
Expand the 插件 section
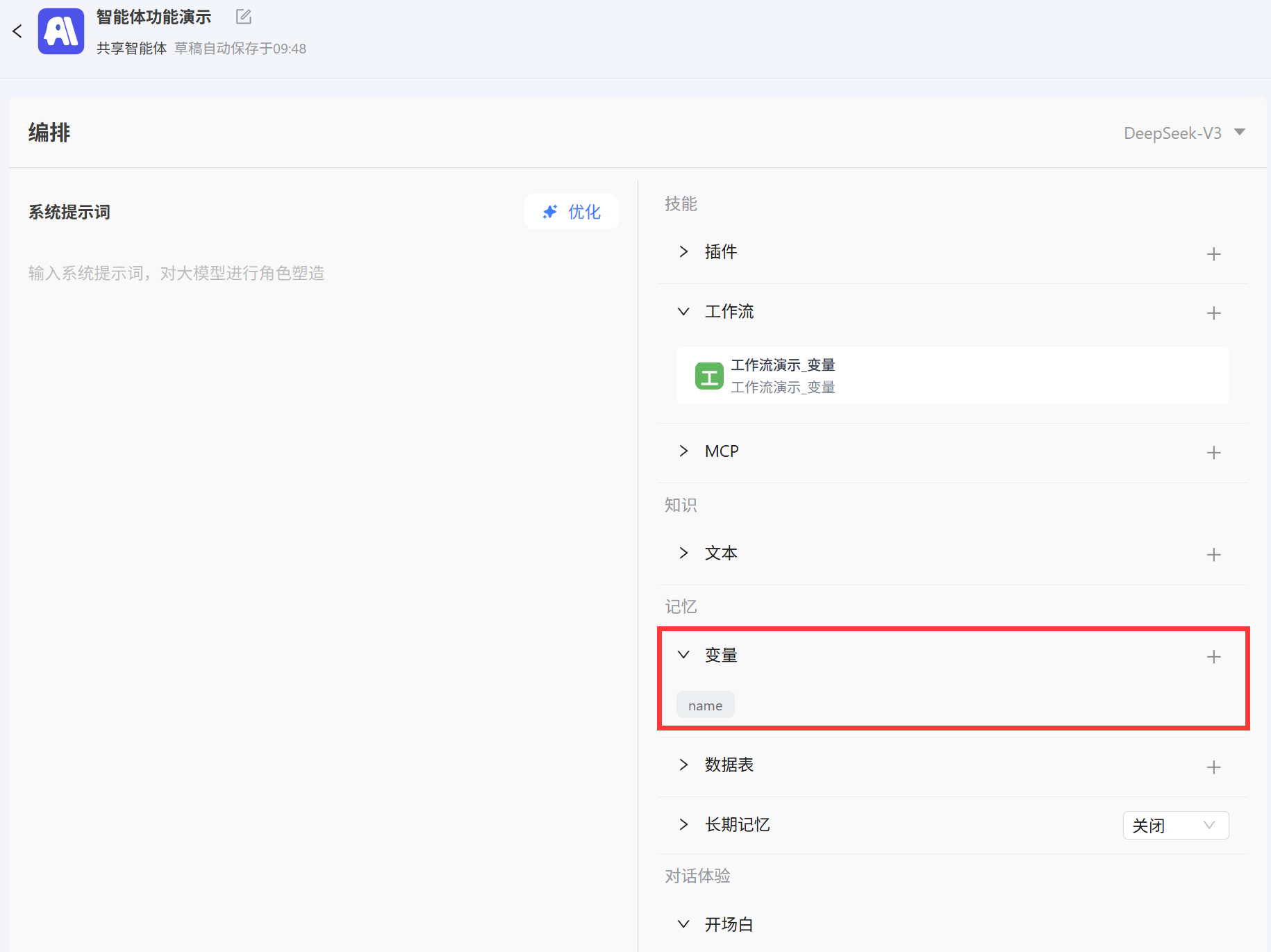683,251
